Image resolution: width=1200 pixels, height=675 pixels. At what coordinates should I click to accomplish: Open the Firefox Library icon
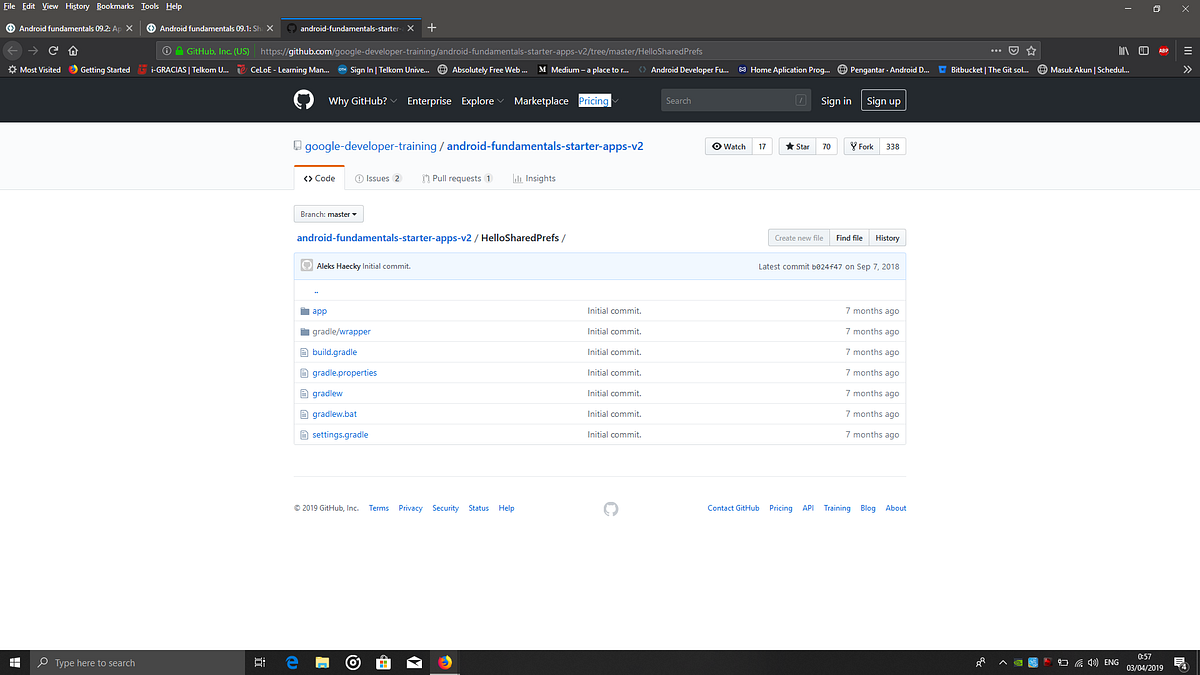pos(1124,50)
